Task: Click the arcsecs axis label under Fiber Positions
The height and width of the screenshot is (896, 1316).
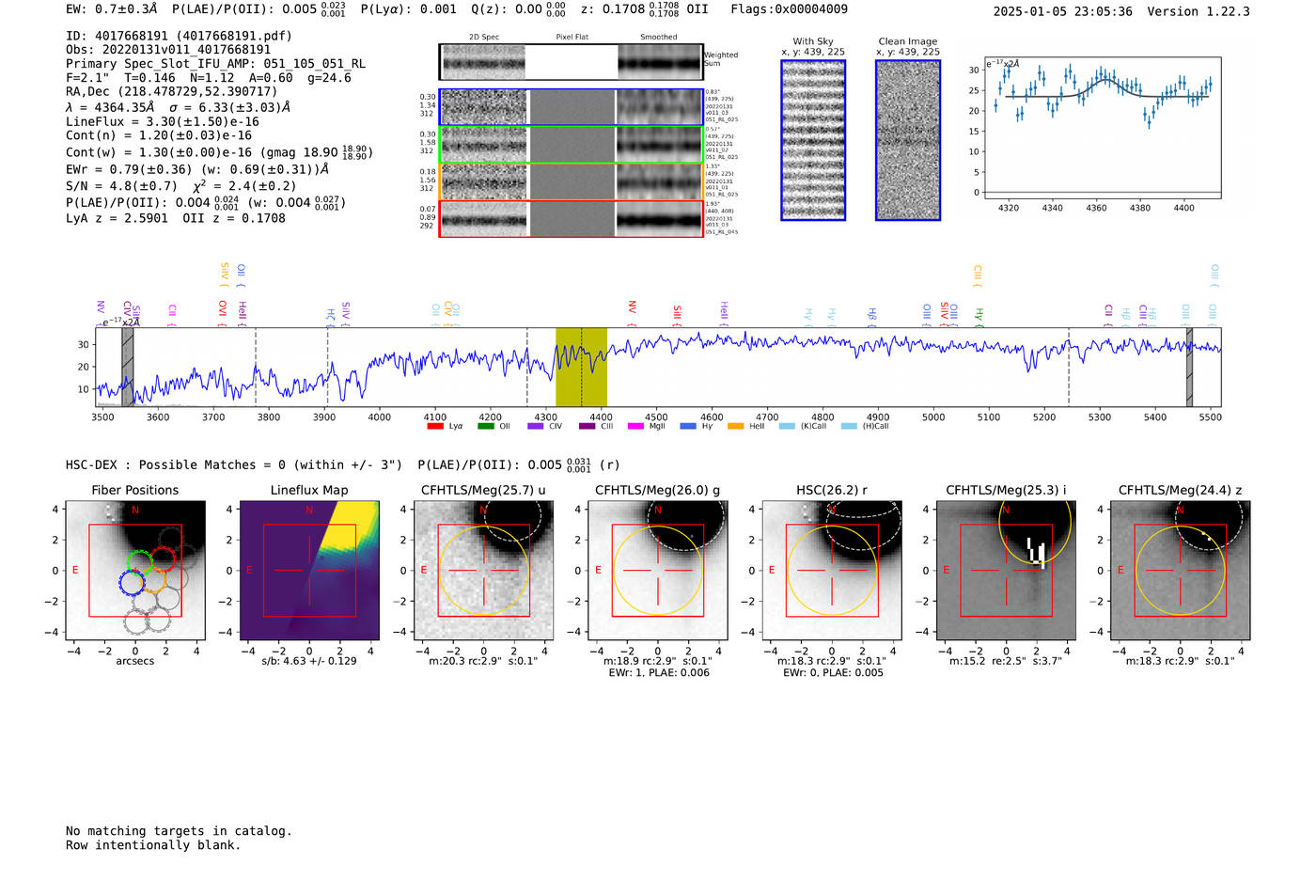Action: (x=135, y=661)
